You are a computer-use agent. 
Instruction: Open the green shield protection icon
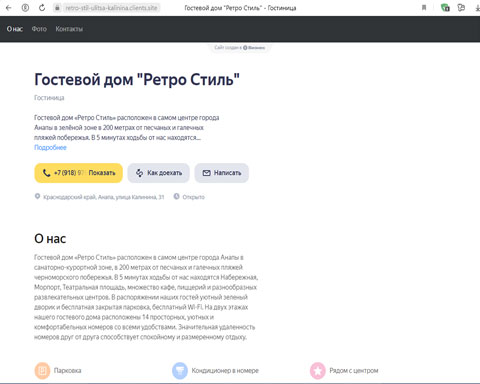click(445, 8)
